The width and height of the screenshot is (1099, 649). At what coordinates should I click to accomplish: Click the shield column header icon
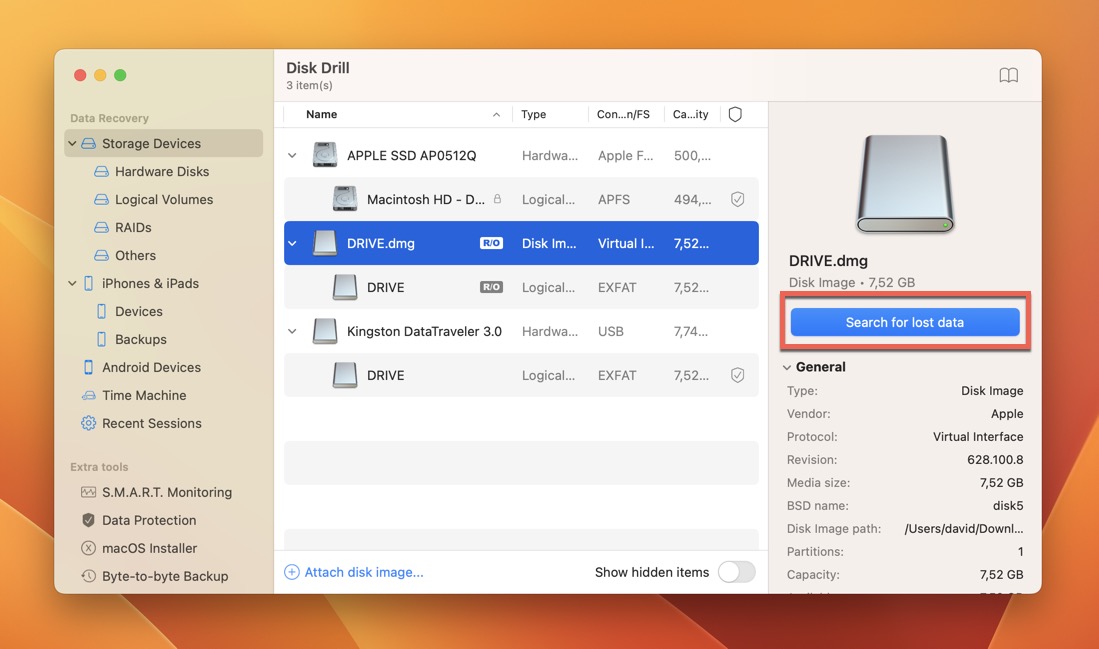(735, 114)
